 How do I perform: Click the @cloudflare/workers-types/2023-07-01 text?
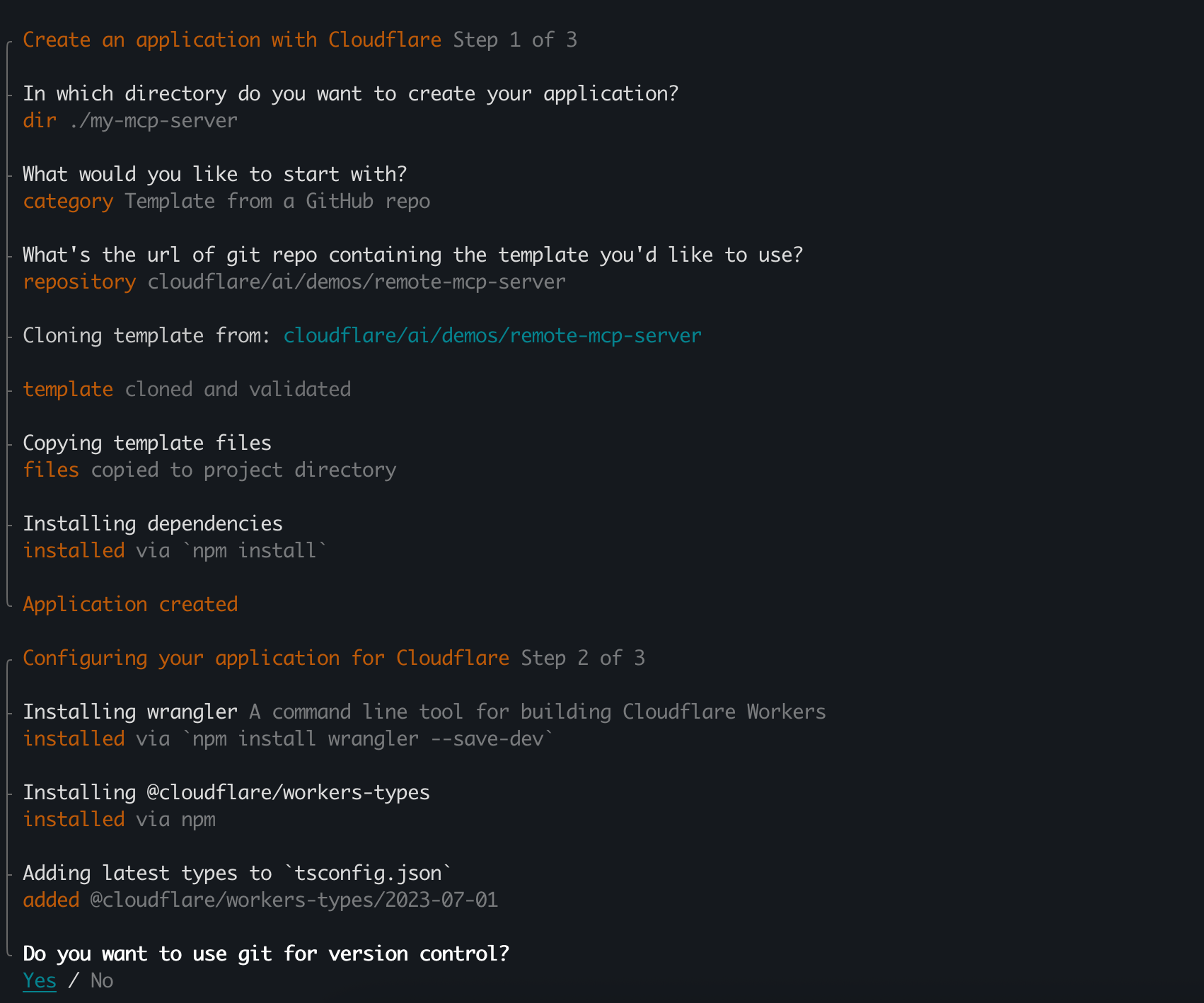(294, 900)
